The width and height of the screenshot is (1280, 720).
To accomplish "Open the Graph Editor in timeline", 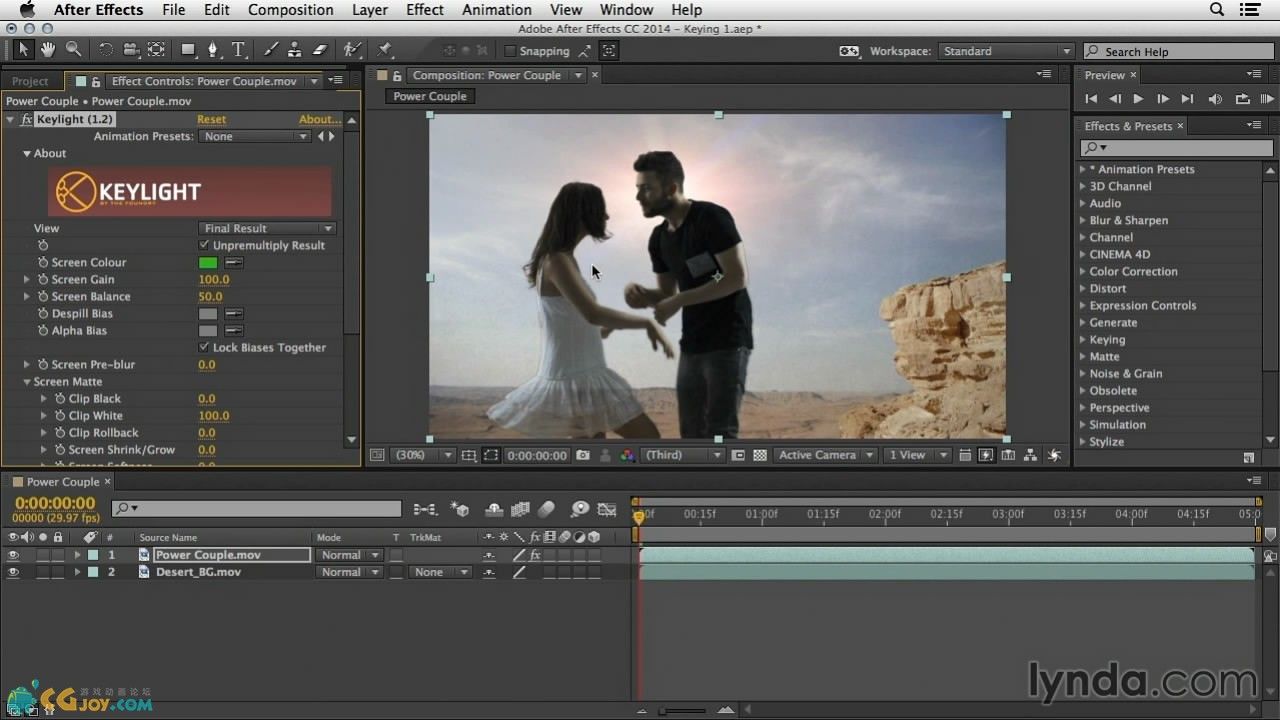I will pyautogui.click(x=607, y=509).
